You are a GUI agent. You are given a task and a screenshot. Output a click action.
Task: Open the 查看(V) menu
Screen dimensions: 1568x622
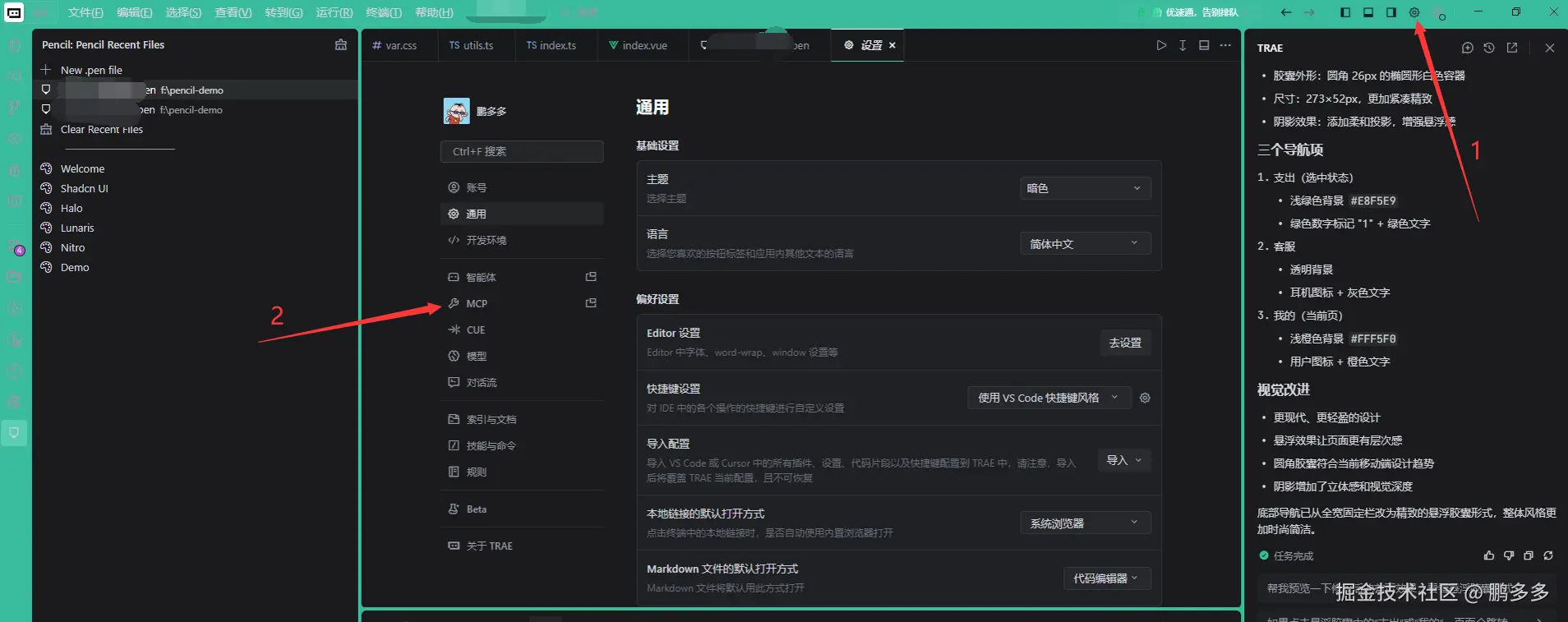[233, 12]
